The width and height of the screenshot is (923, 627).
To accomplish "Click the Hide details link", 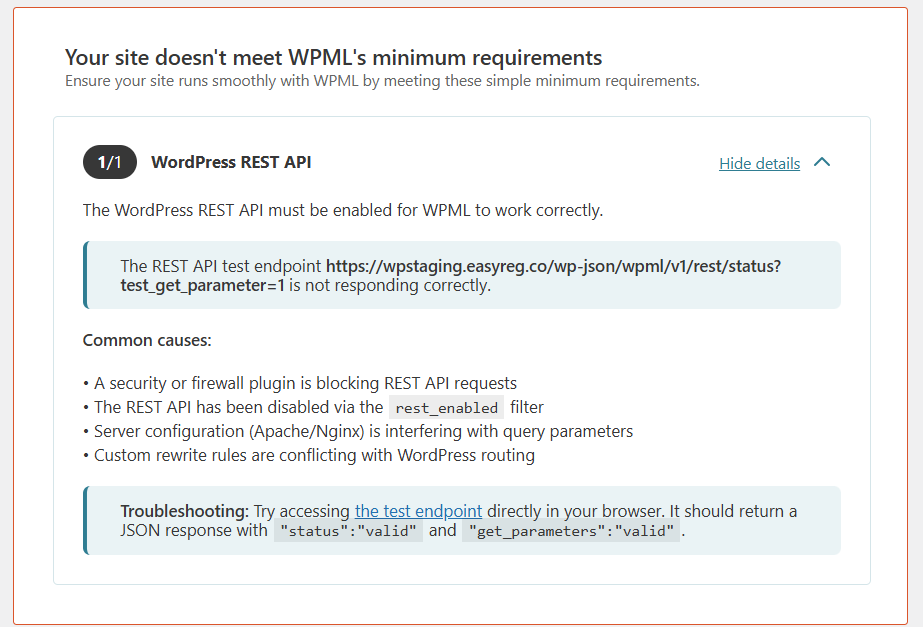I will [x=759, y=163].
